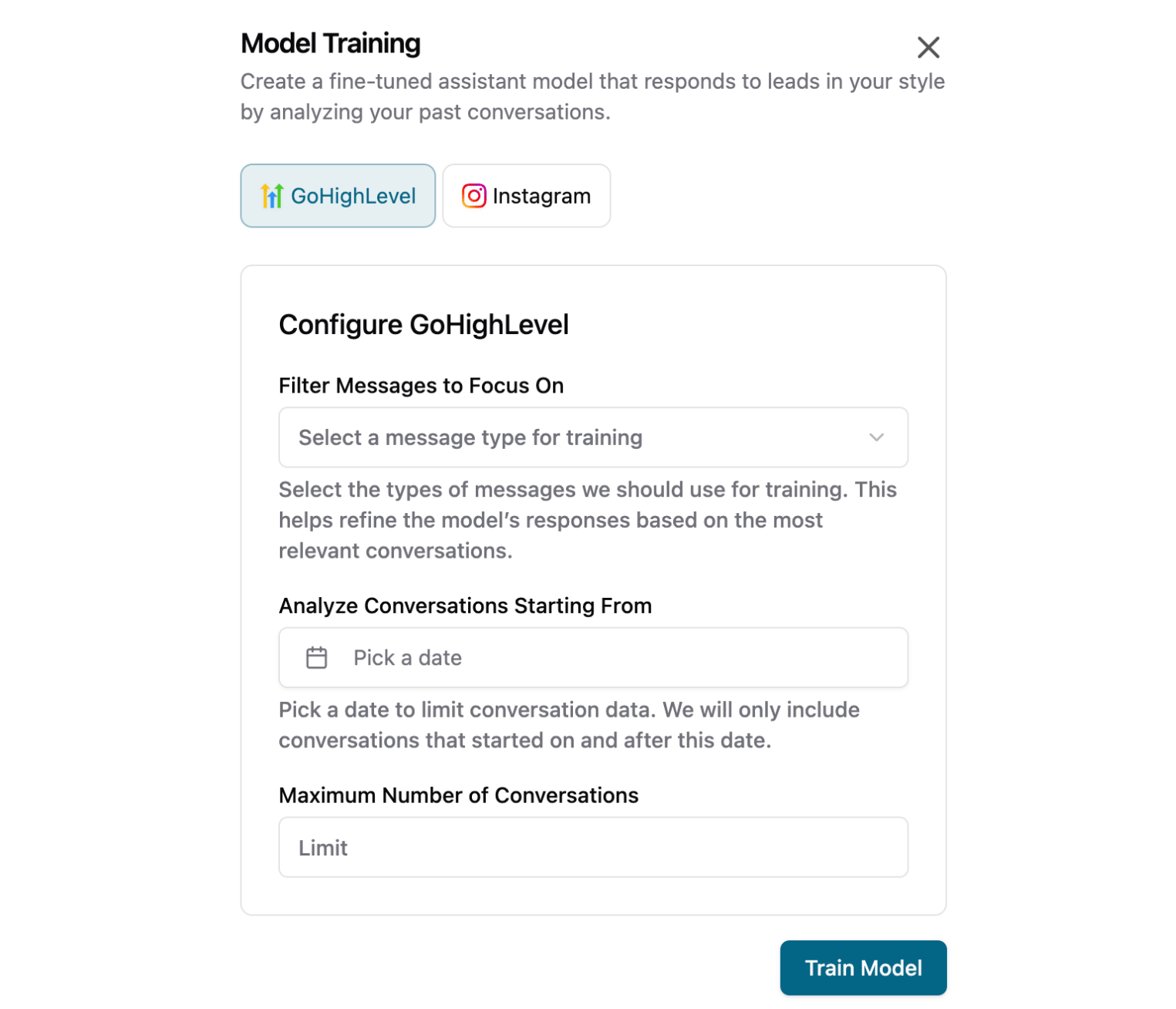This screenshot has height=1009, width=1176.
Task: Click the calendar icon in date field
Action: pyautogui.click(x=316, y=657)
